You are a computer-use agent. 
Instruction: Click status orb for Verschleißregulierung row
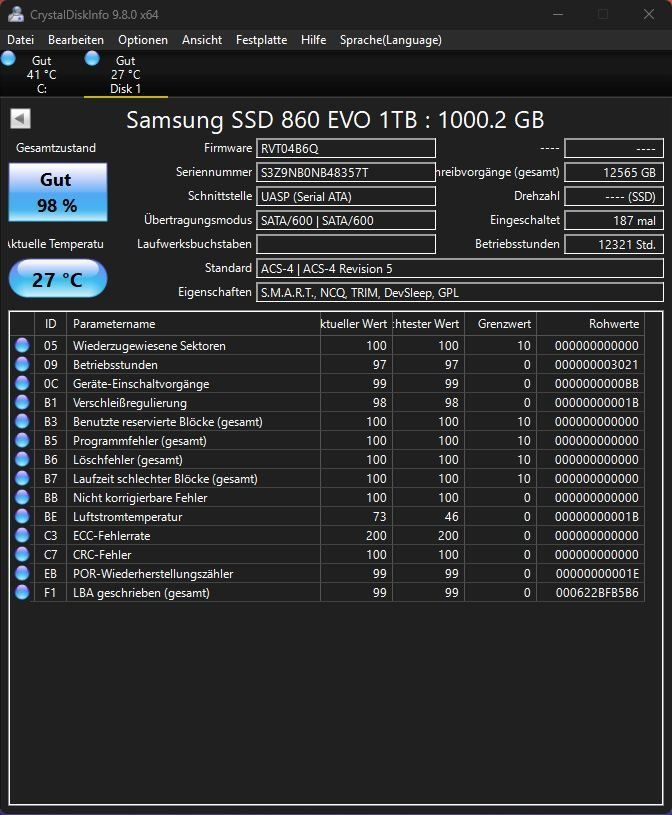[x=22, y=402]
